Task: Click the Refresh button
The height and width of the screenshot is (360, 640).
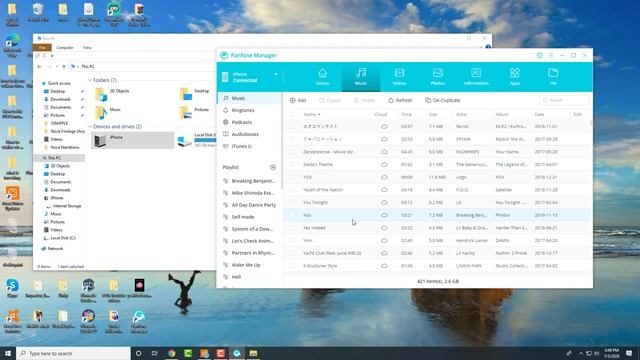Action: point(400,100)
